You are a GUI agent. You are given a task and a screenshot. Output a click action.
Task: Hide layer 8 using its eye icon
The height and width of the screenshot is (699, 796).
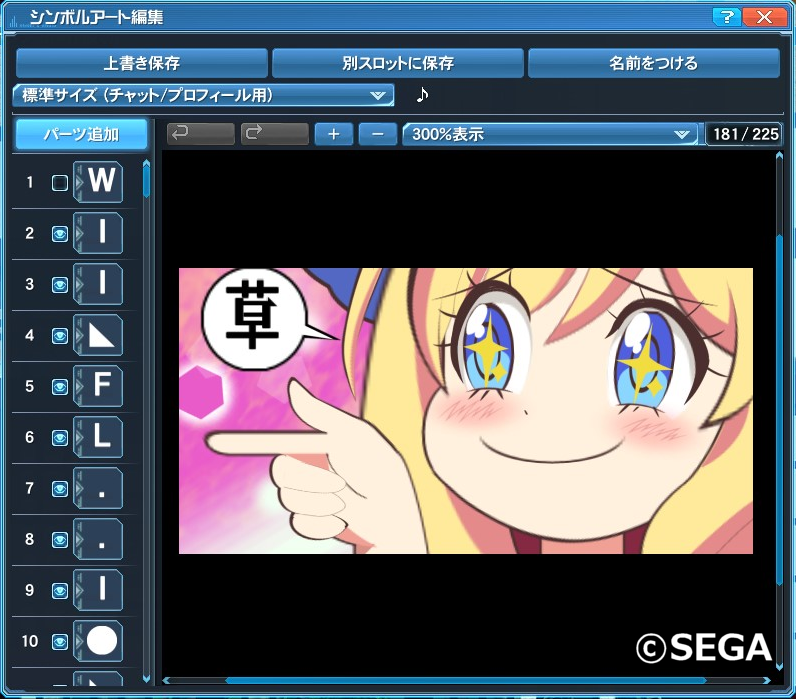[59, 540]
